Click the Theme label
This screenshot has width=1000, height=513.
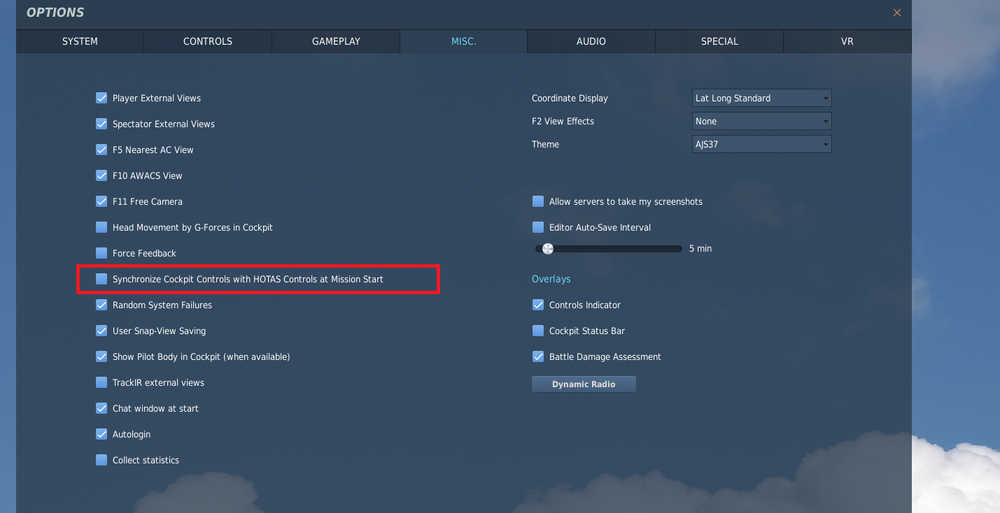(545, 144)
